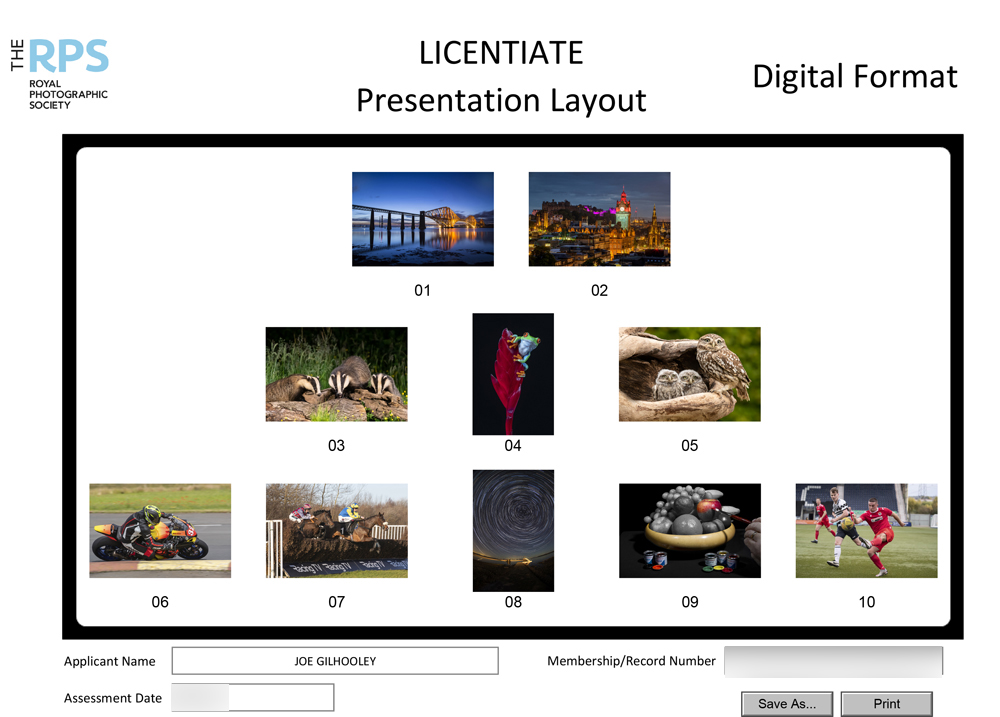This screenshot has height=717, width=1000.
Task: Click the Print button
Action: tap(888, 704)
